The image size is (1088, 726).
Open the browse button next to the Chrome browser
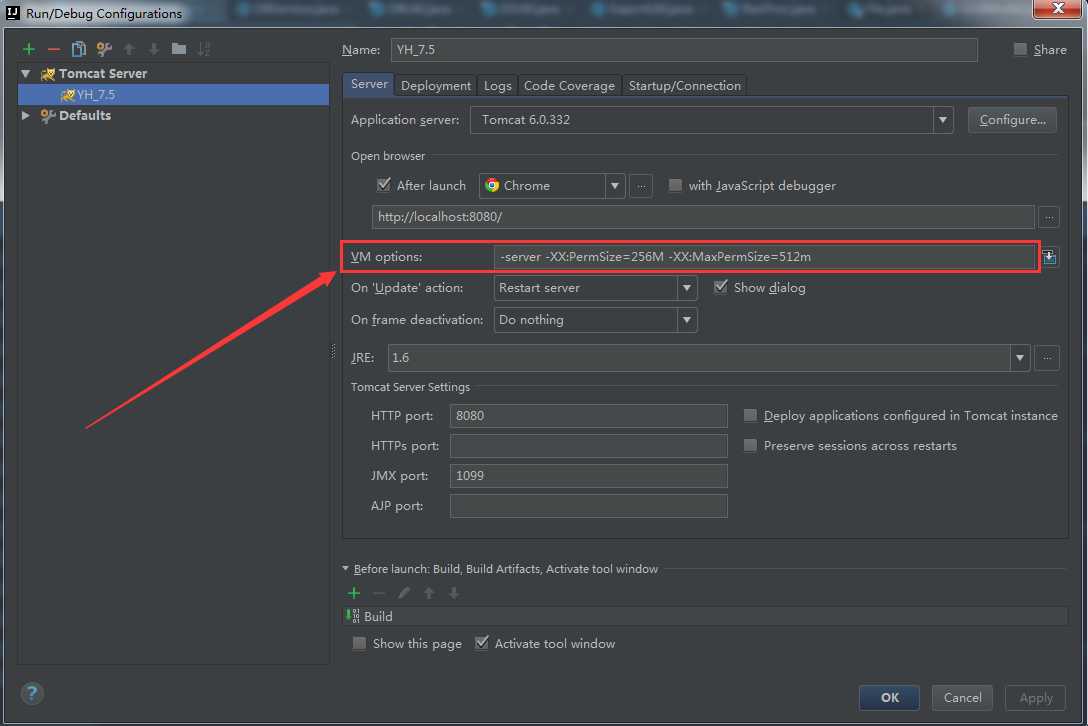tap(641, 186)
